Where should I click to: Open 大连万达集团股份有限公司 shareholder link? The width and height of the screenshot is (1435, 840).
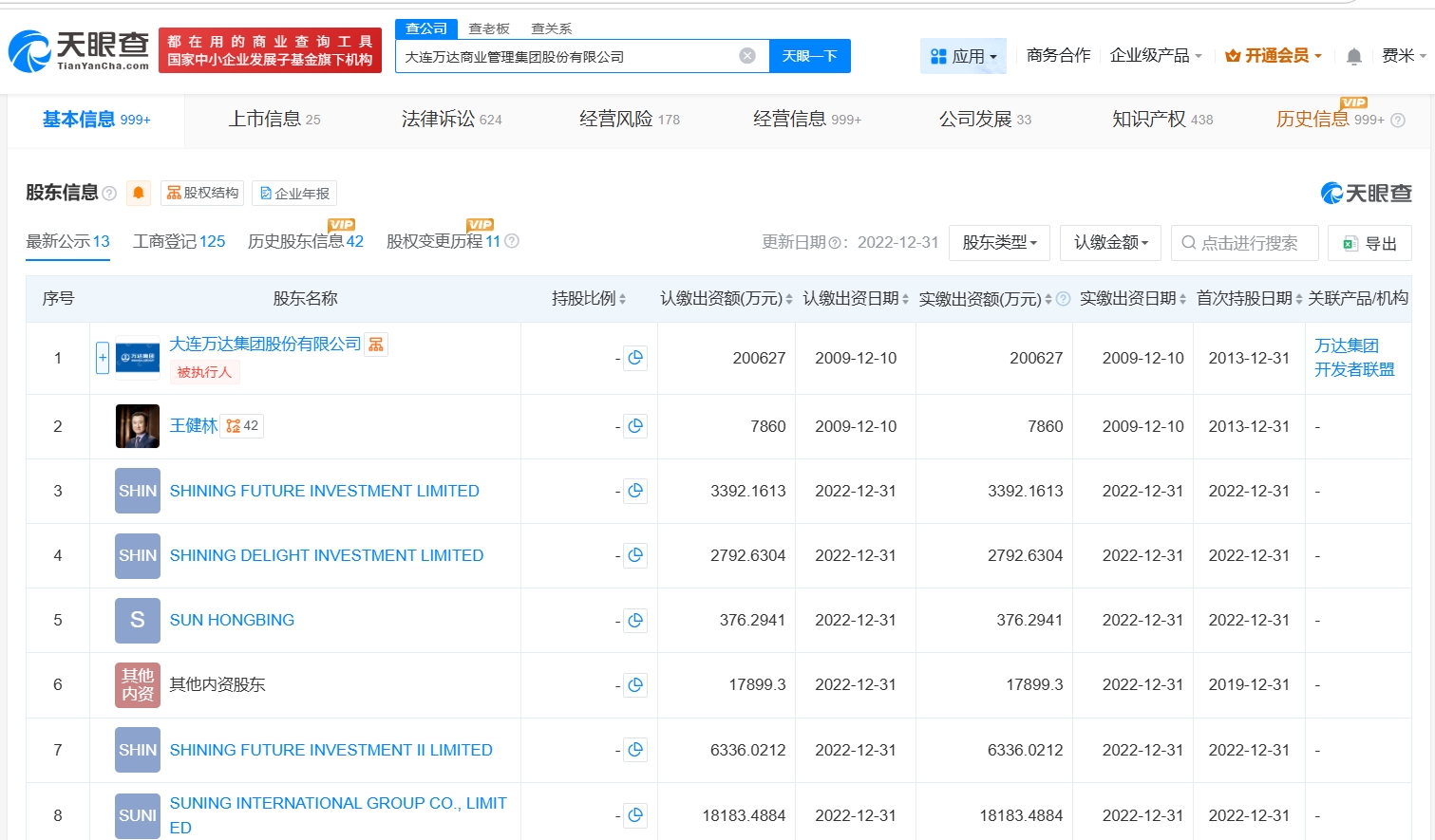(265, 344)
